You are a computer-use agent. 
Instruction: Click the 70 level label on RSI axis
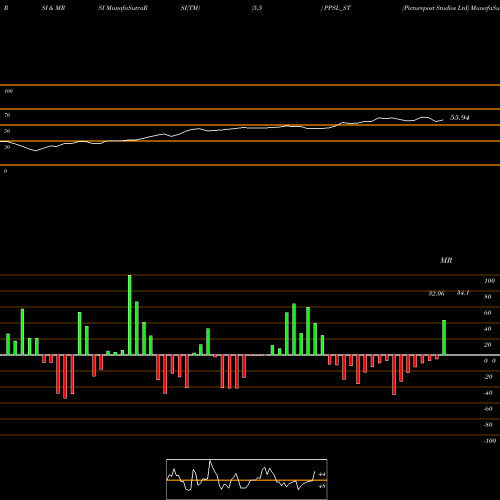[x=7, y=115]
